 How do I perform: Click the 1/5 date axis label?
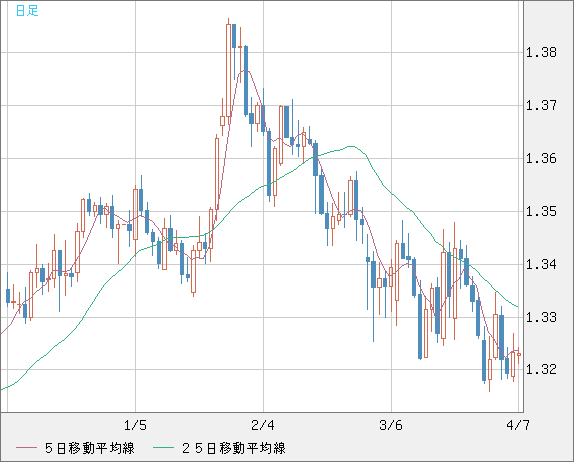135,425
